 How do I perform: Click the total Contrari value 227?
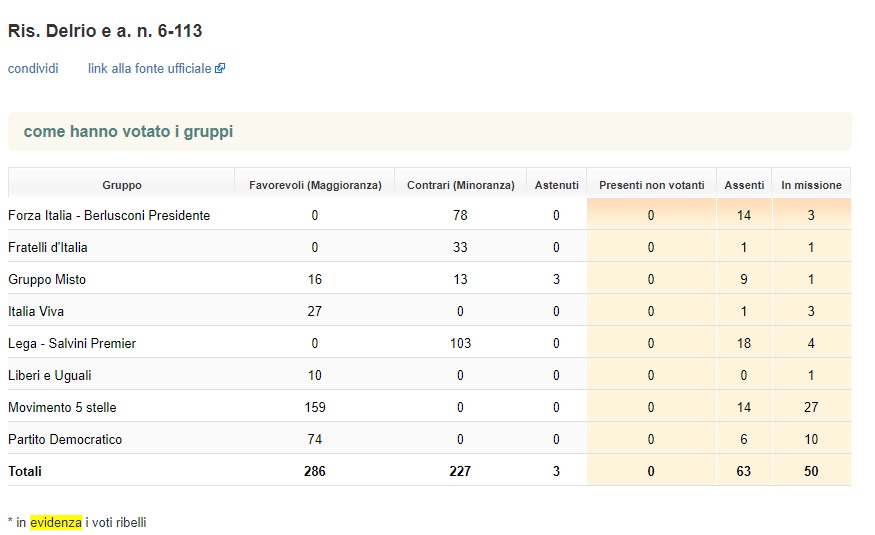(460, 471)
